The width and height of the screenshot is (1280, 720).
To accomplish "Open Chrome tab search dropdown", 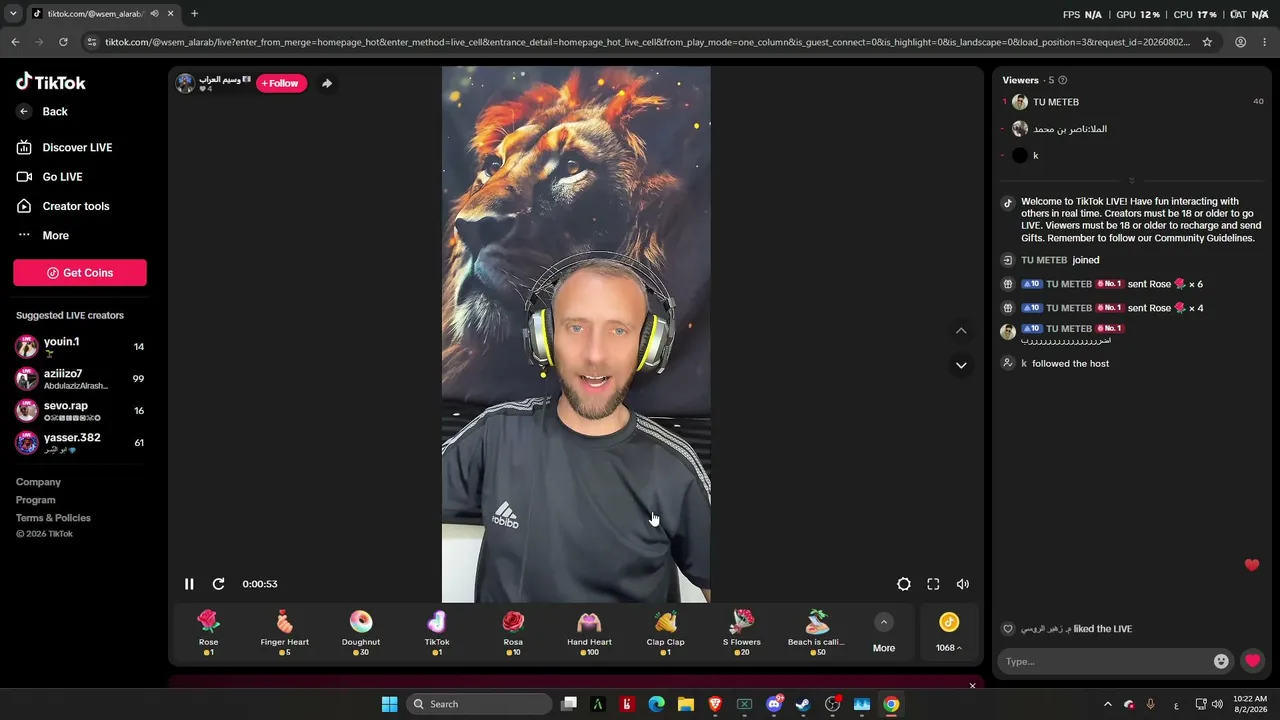I will [13, 13].
